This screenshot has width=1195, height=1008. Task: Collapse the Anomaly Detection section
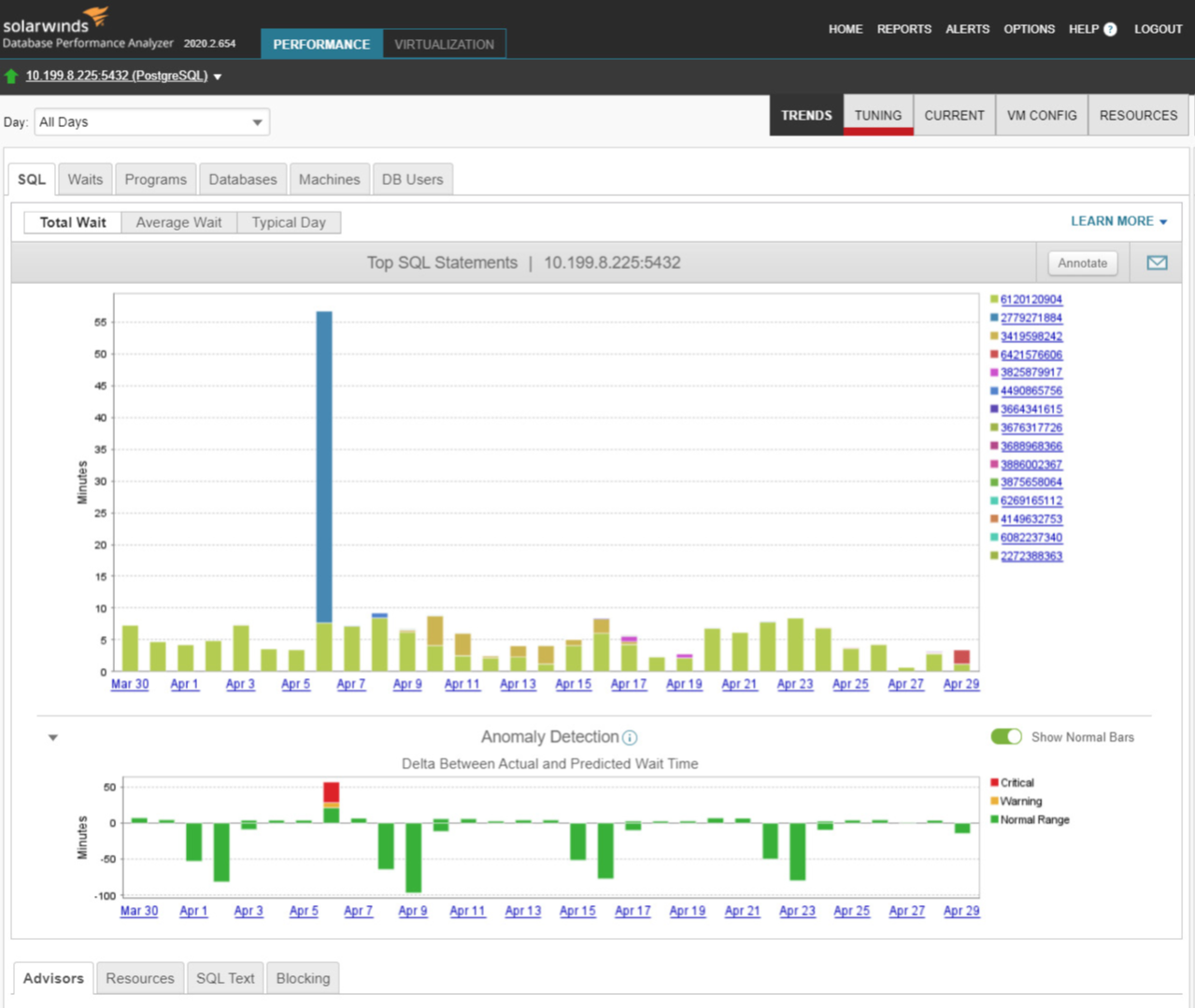(x=53, y=738)
